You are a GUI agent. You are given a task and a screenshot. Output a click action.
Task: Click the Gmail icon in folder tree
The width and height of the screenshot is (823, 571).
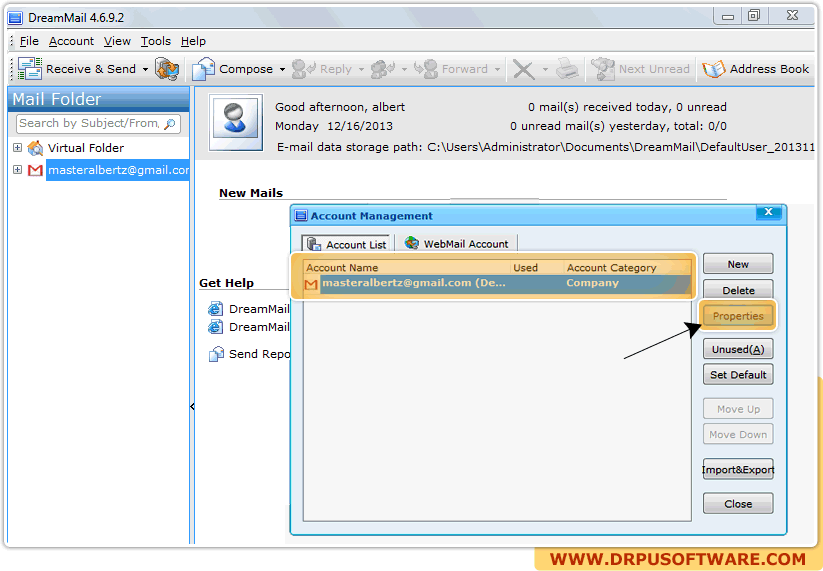pyautogui.click(x=35, y=170)
